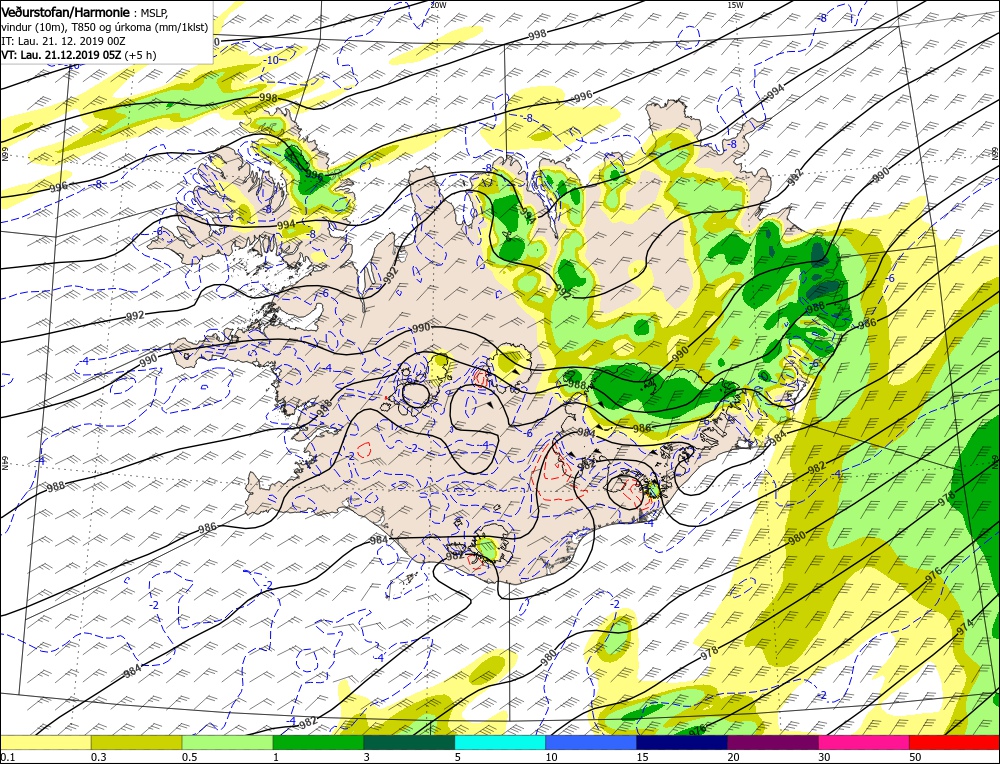Click the valid time "VT: Lau. 21.12.2019 05Z (+5 h)"

(78, 55)
